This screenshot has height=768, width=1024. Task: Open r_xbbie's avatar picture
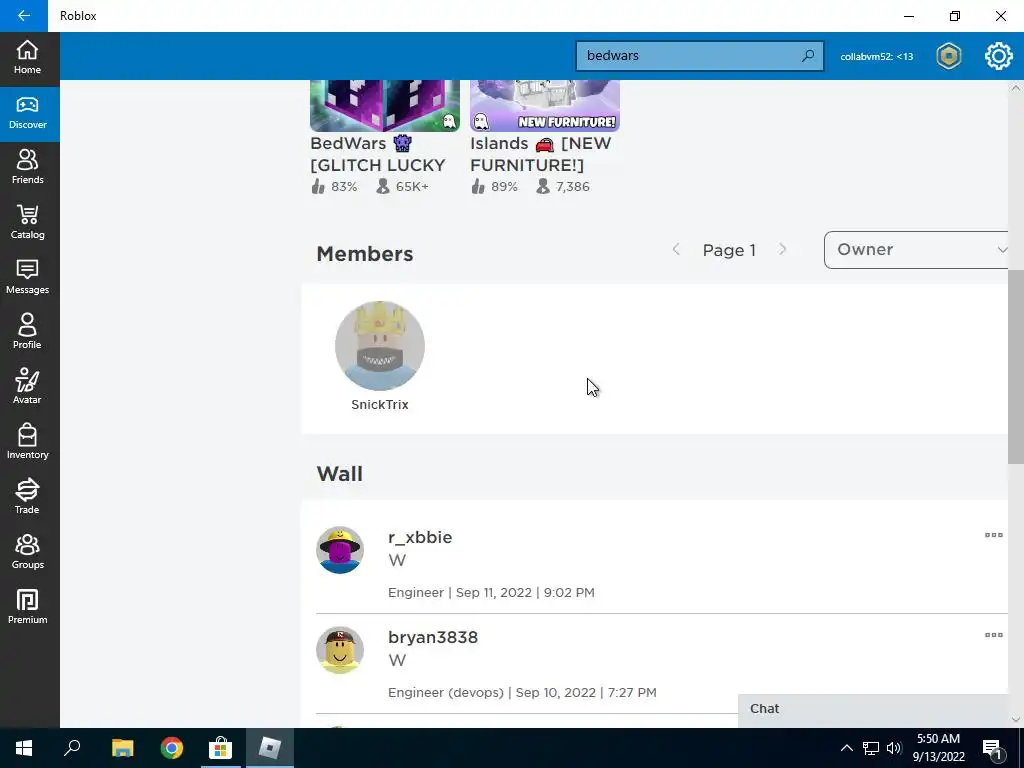pyautogui.click(x=340, y=550)
